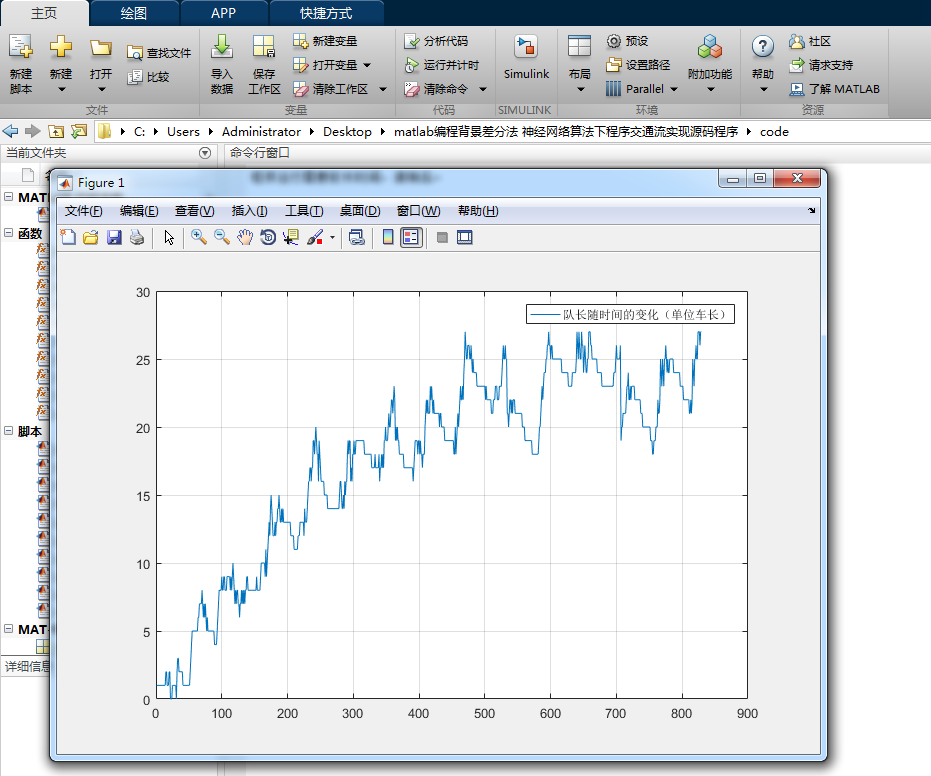
Task: Print the figure using printer icon
Action: (x=137, y=237)
